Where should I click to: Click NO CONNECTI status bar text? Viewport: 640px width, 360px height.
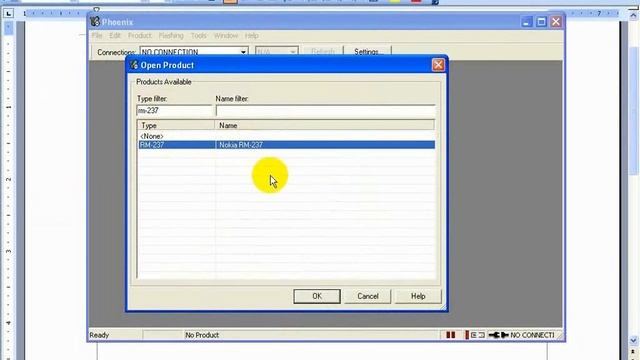coord(532,335)
